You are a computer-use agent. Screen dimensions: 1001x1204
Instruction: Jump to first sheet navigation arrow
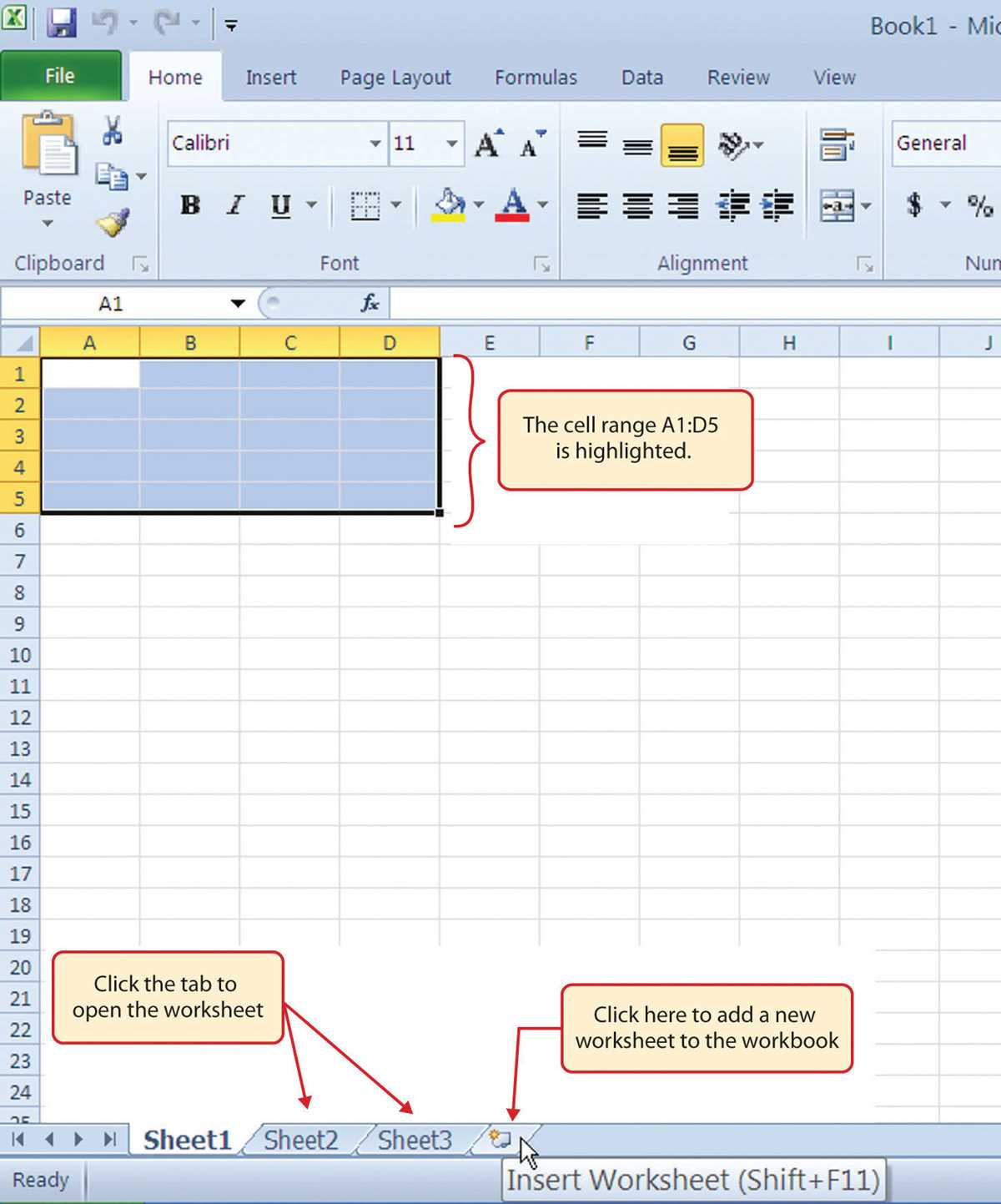point(18,1139)
